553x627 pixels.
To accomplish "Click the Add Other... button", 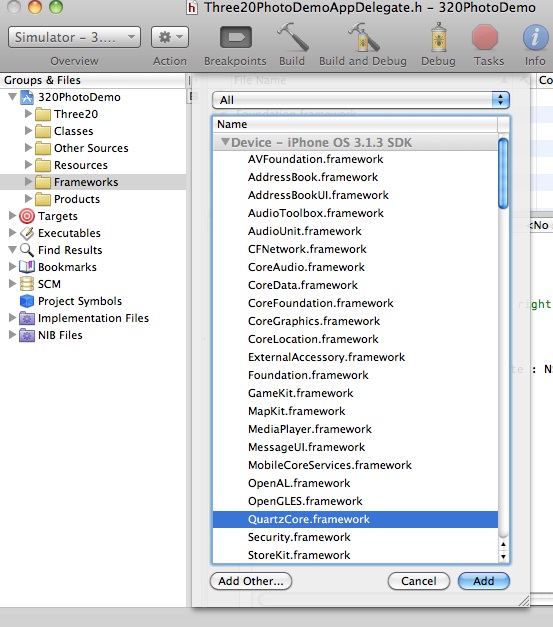I will click(x=251, y=581).
